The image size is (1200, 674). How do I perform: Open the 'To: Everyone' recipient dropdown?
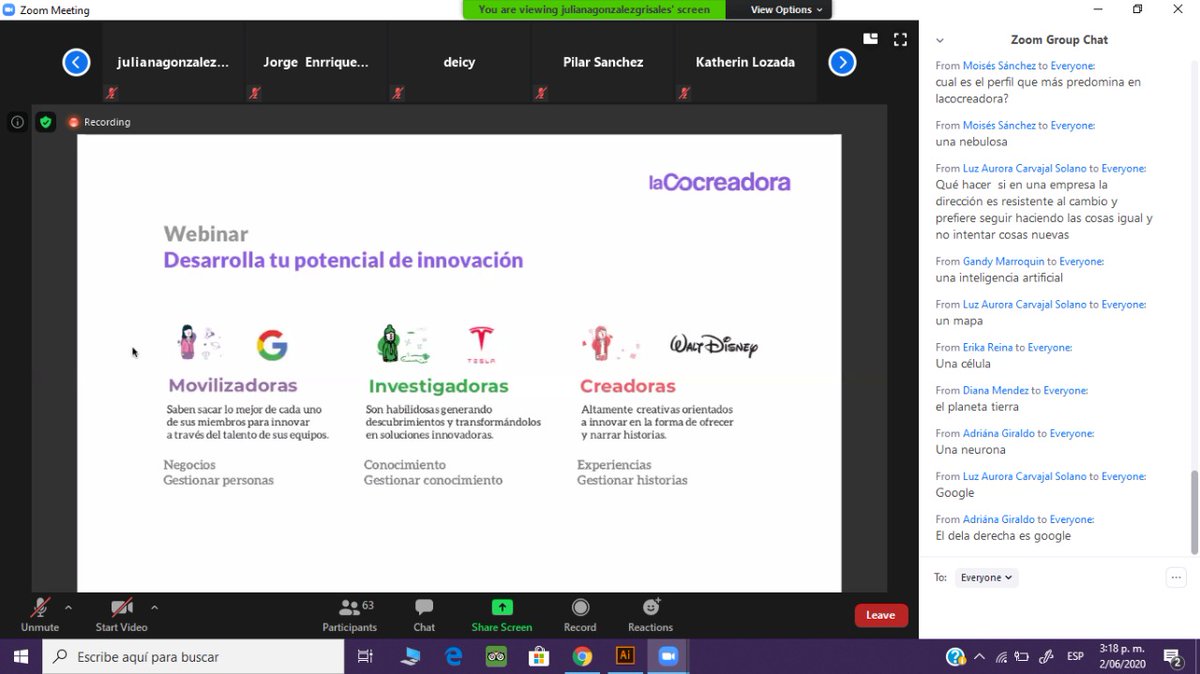(x=986, y=577)
